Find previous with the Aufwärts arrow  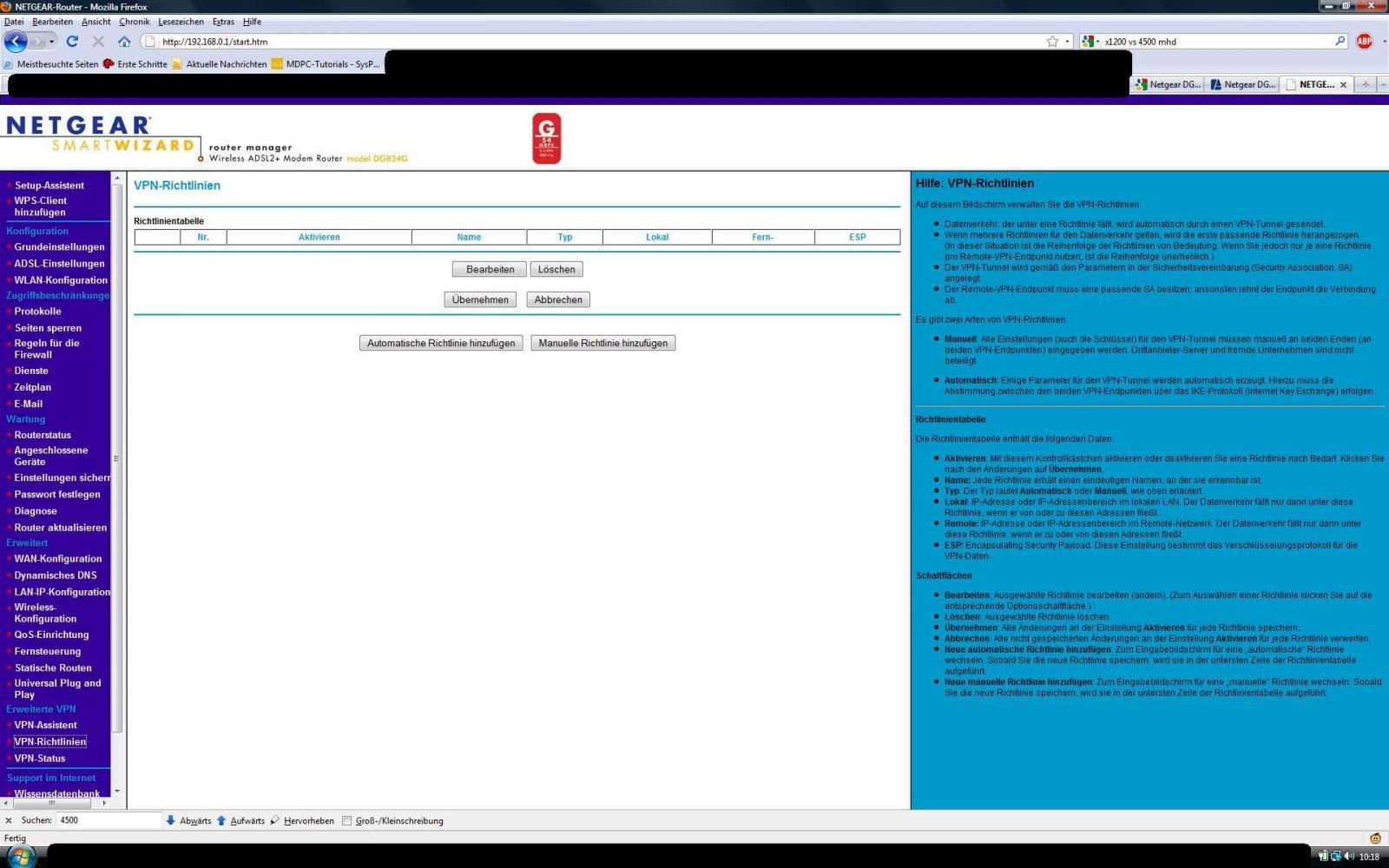[240, 820]
